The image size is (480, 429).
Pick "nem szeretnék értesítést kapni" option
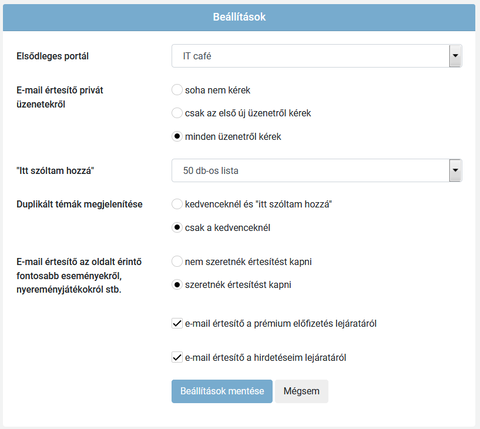[177, 262]
